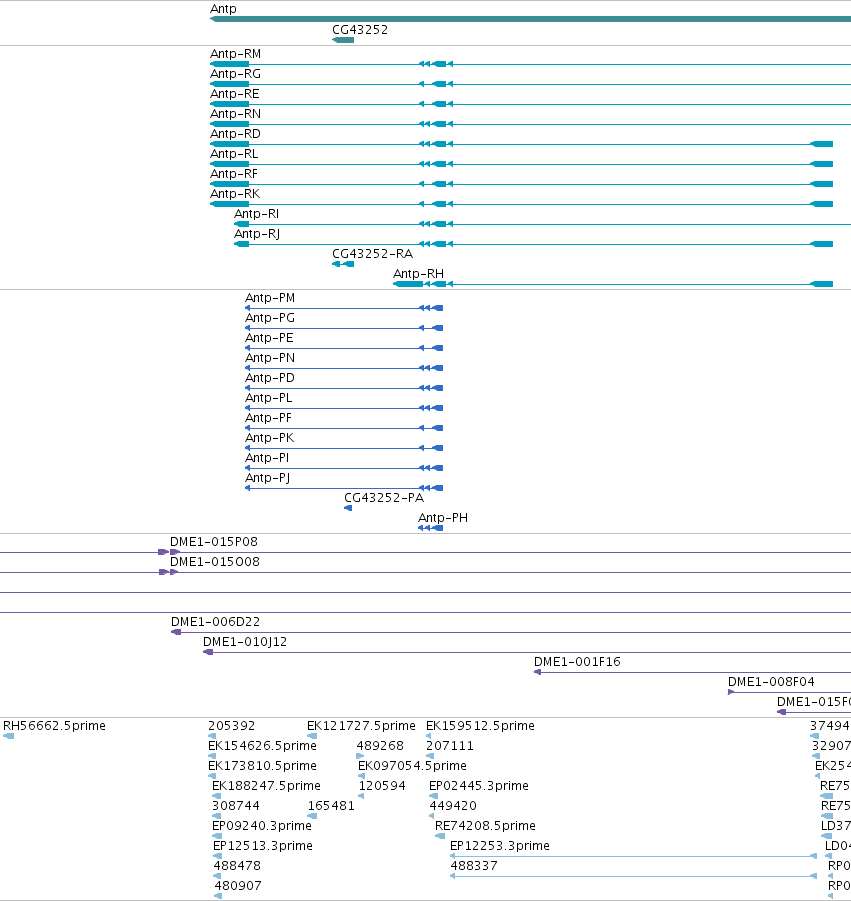This screenshot has width=851, height=901.
Task: Click the 488478 EST label
Action: coord(237,865)
